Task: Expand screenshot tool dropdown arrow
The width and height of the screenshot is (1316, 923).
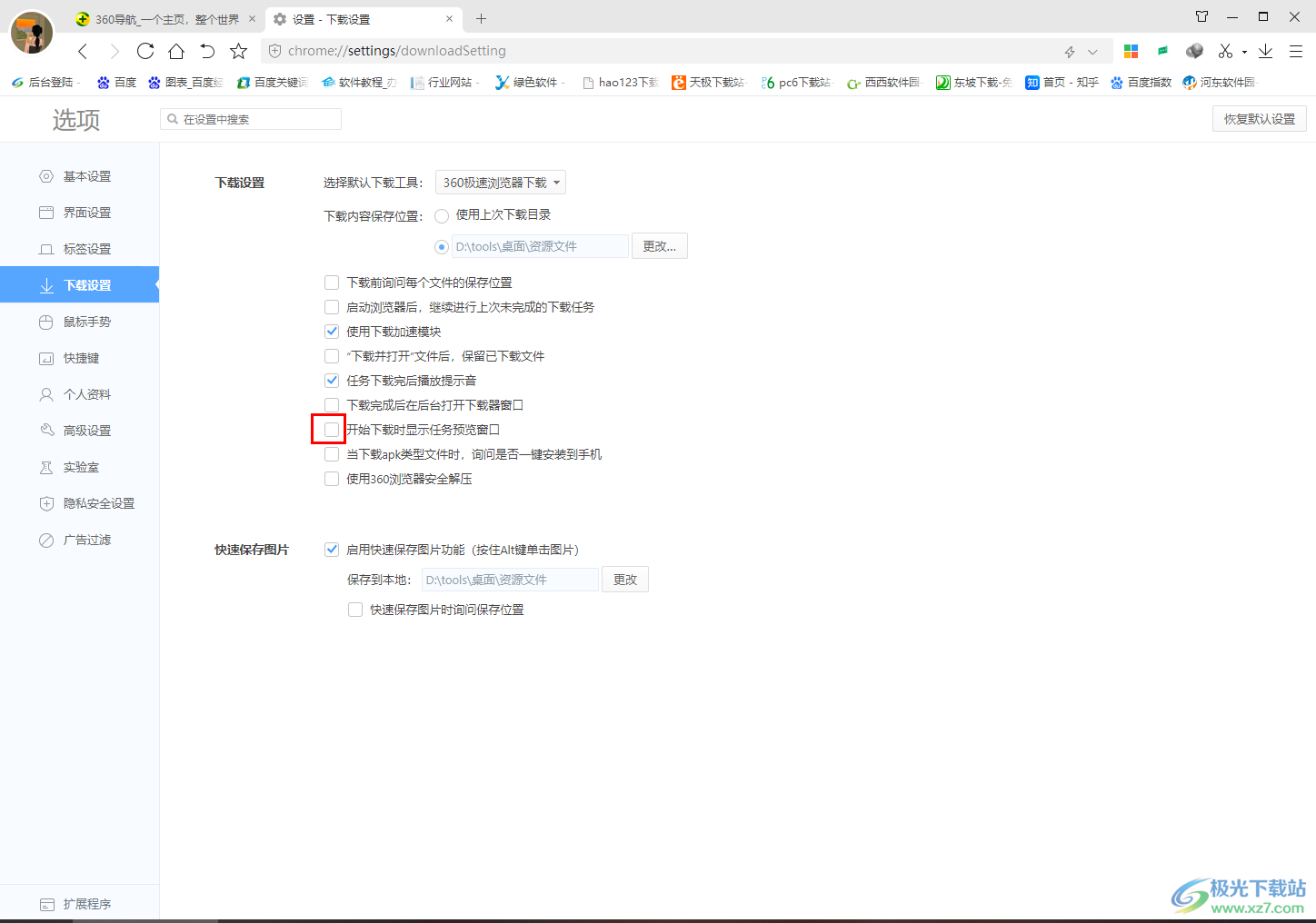Action: pyautogui.click(x=1244, y=52)
